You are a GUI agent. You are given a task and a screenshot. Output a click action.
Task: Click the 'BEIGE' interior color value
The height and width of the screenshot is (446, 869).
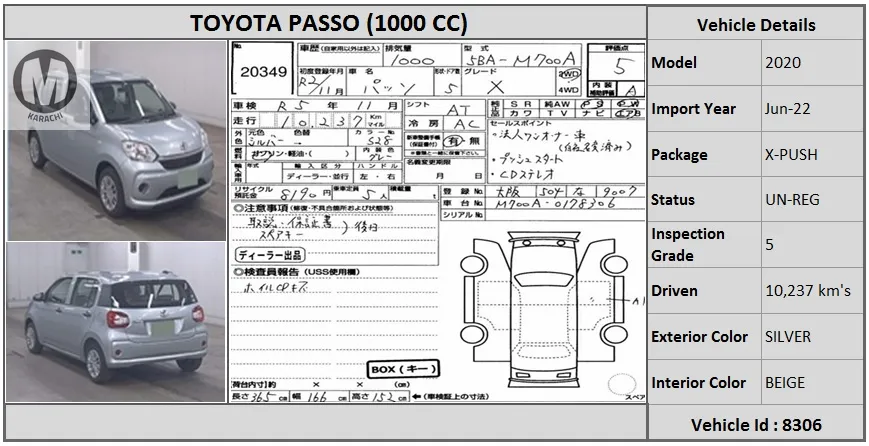point(785,382)
